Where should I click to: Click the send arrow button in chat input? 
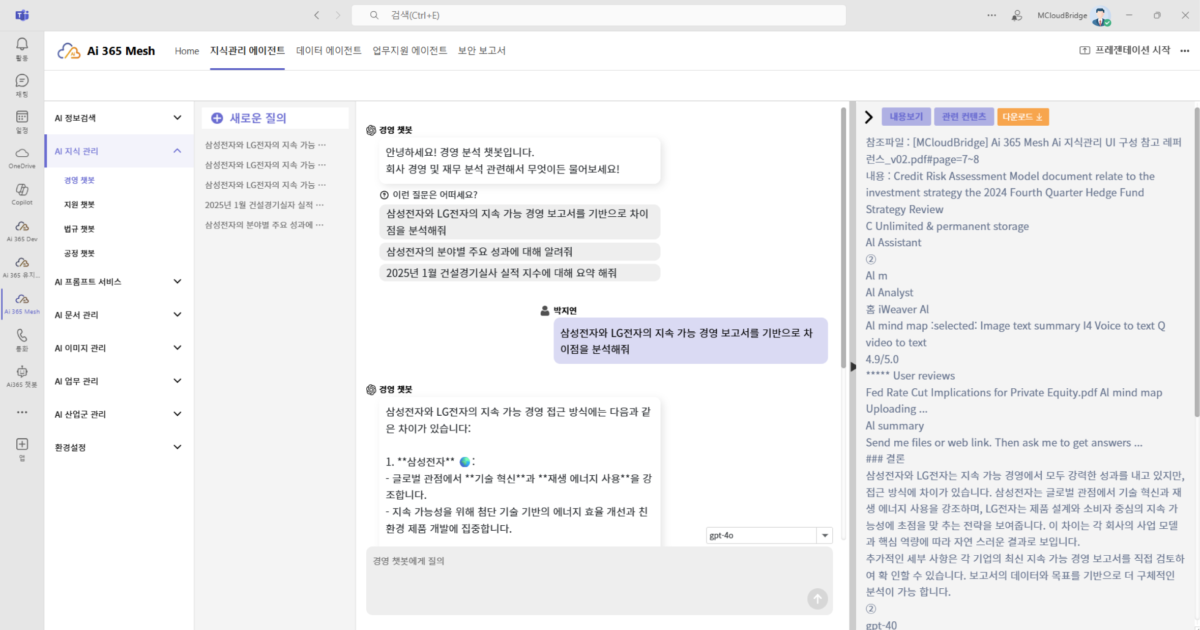(817, 598)
